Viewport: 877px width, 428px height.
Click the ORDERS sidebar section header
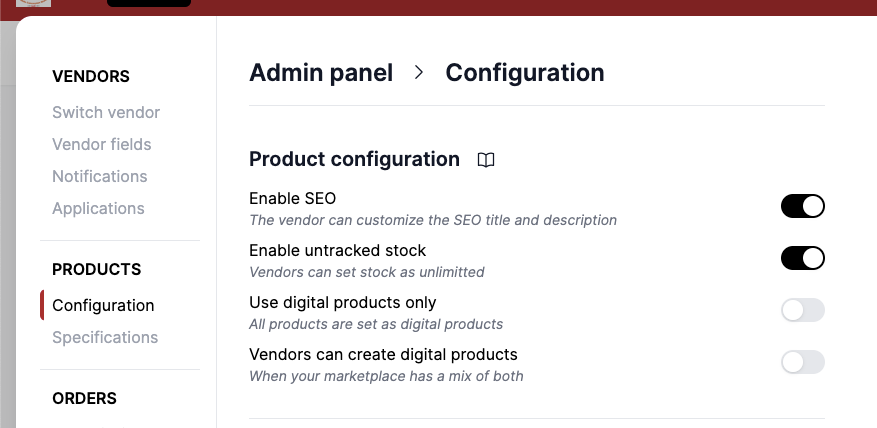(x=84, y=398)
